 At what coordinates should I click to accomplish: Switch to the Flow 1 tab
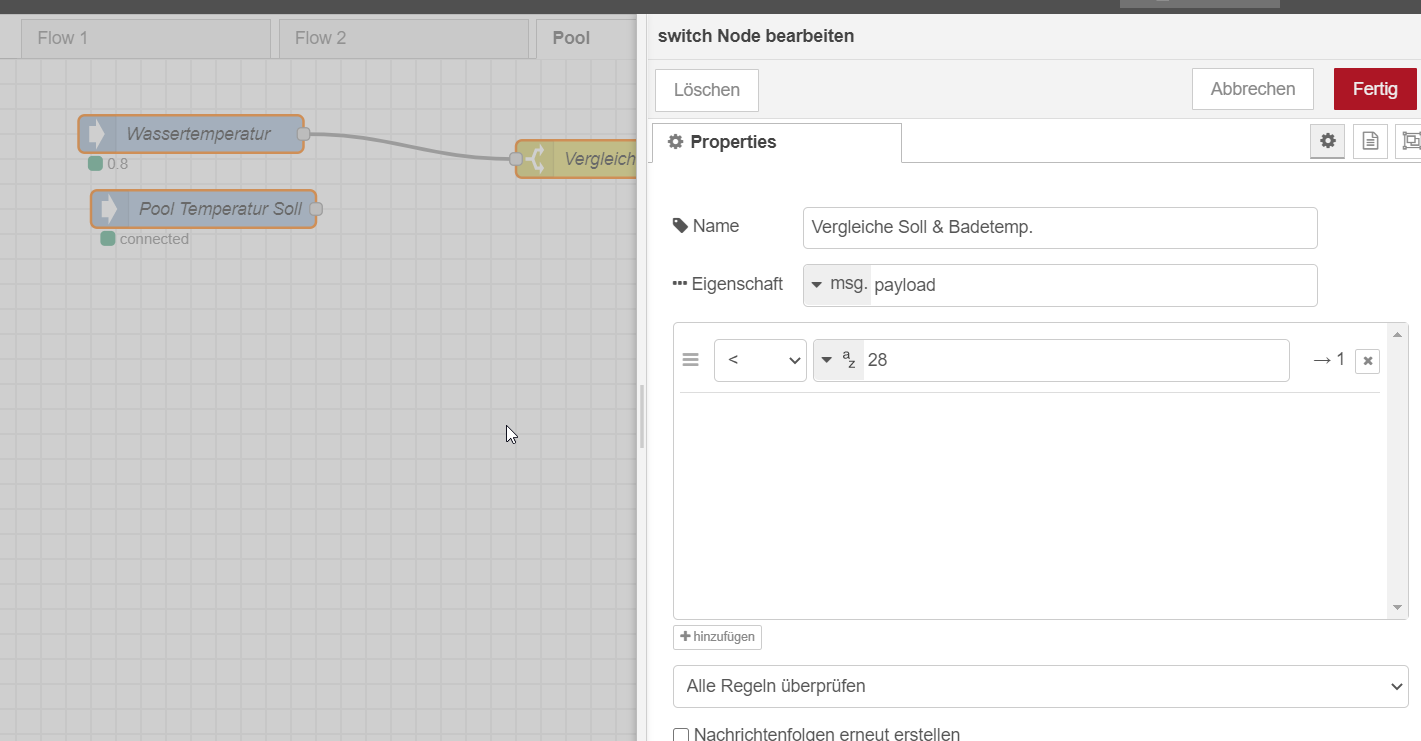(146, 38)
